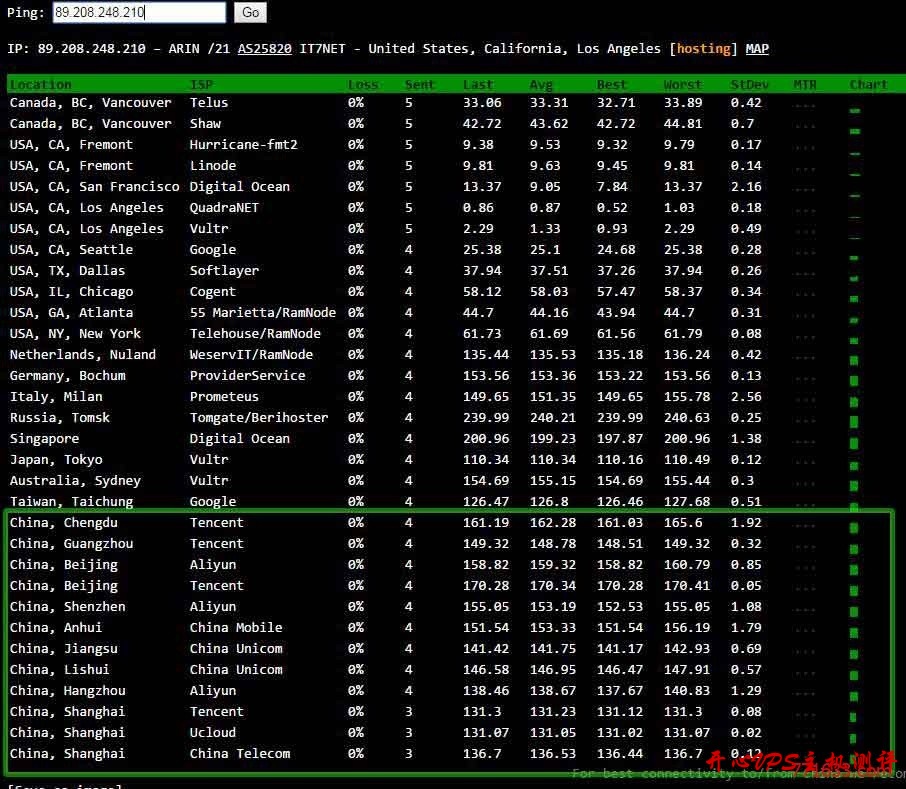Open MTR dots for Singapore Digital Ocean row
The image size is (906, 789).
[x=805, y=439]
